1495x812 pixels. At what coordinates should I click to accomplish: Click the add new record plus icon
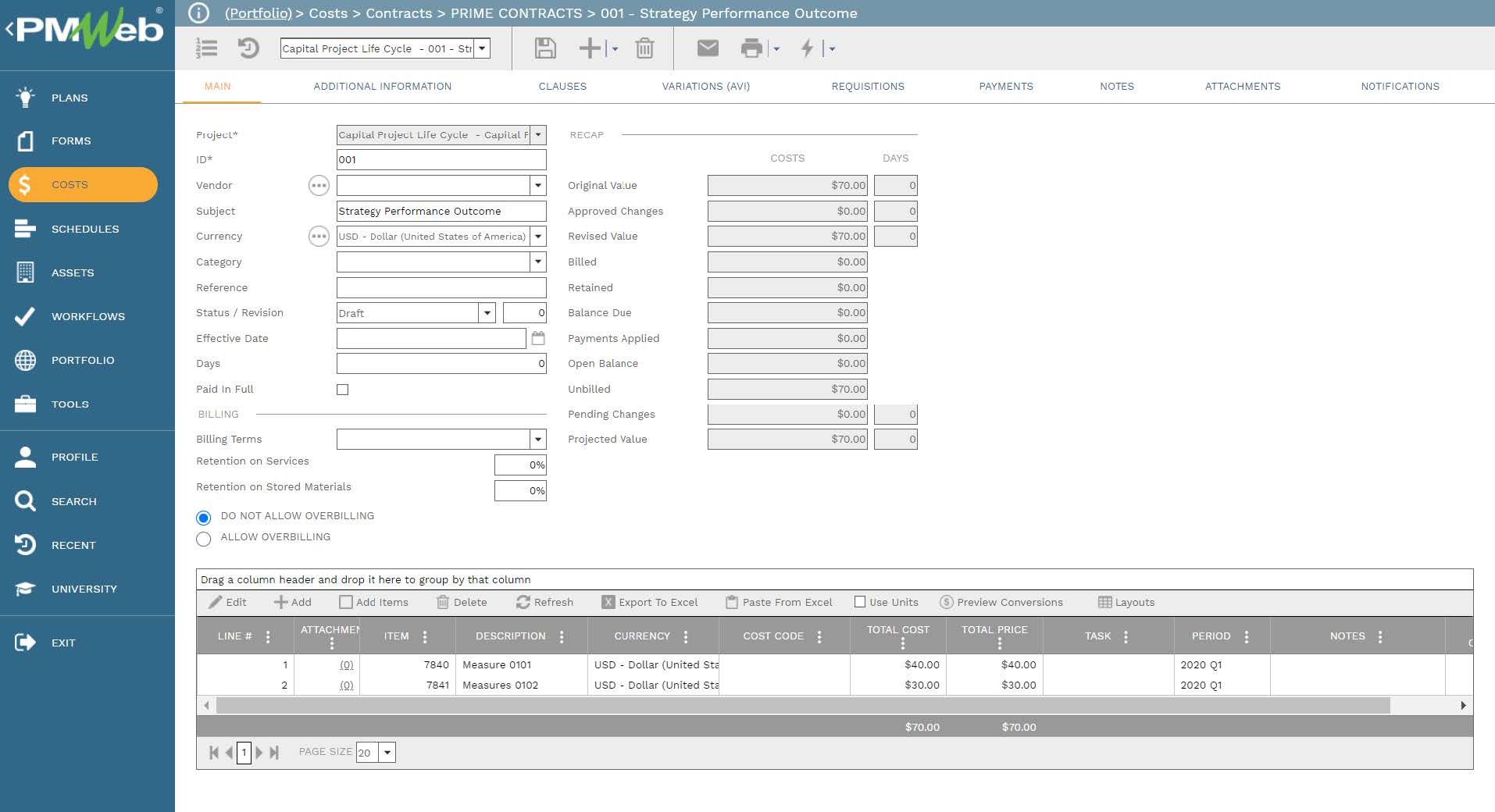tap(590, 48)
